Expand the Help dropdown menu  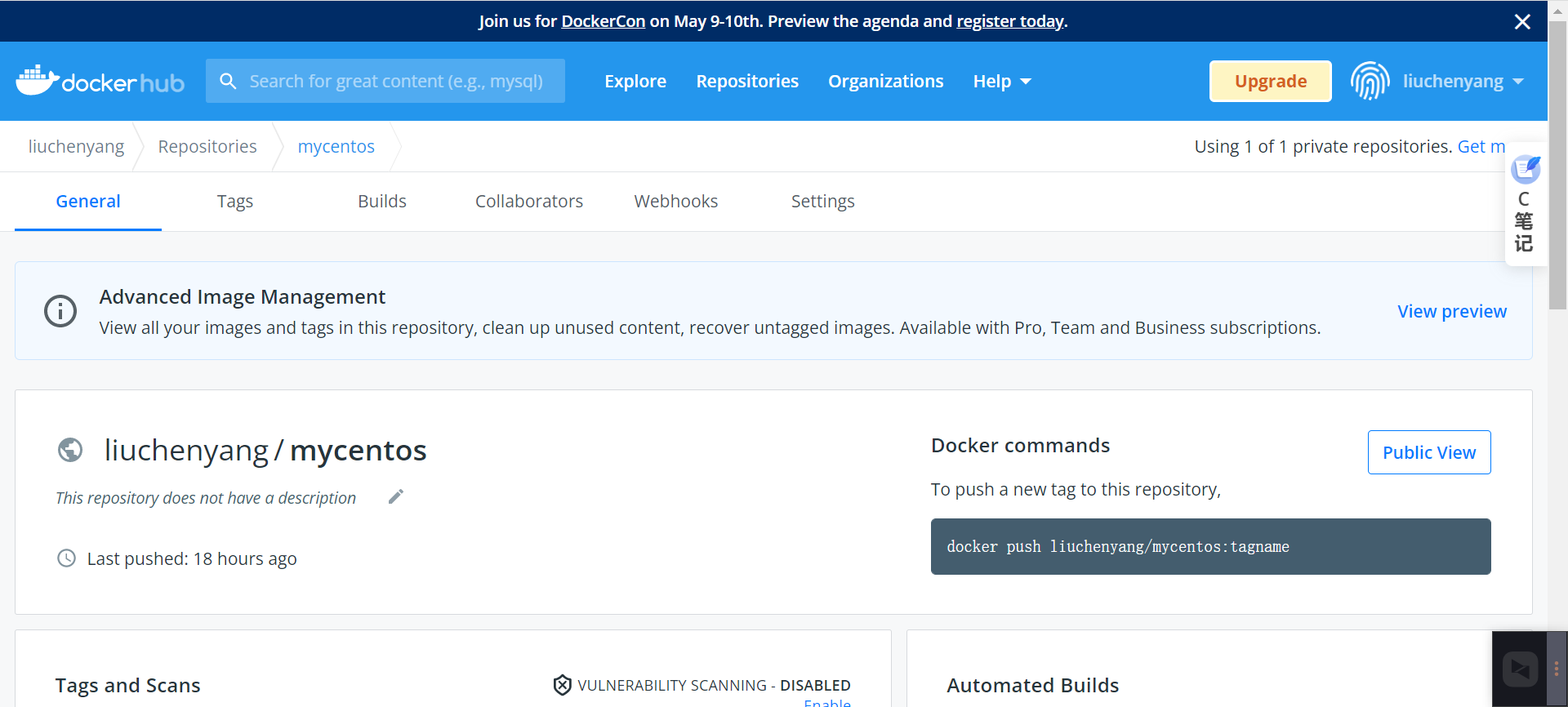click(1002, 81)
